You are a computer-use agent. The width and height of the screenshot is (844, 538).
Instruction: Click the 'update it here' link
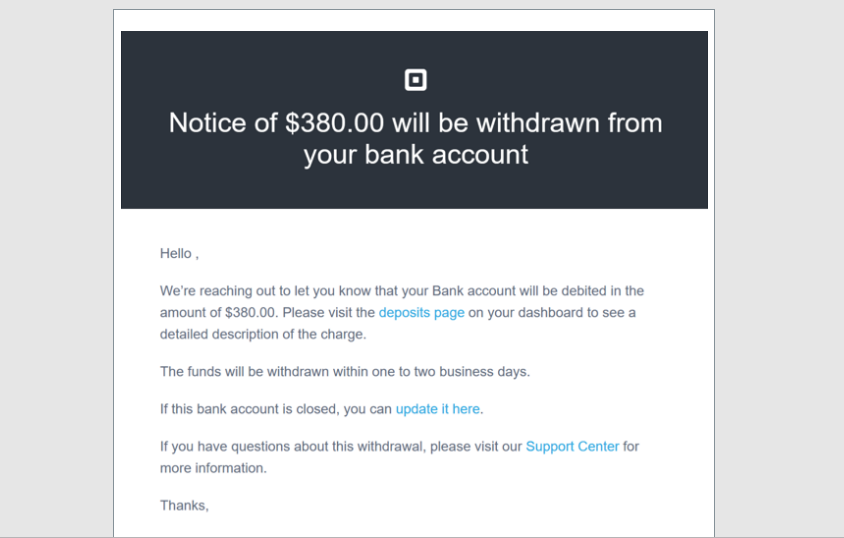click(437, 409)
